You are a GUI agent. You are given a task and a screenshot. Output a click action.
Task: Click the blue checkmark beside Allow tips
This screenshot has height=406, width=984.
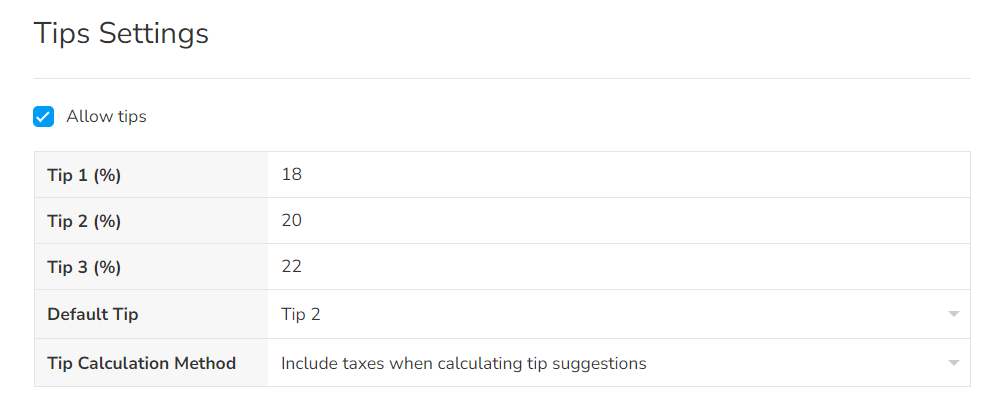click(44, 117)
